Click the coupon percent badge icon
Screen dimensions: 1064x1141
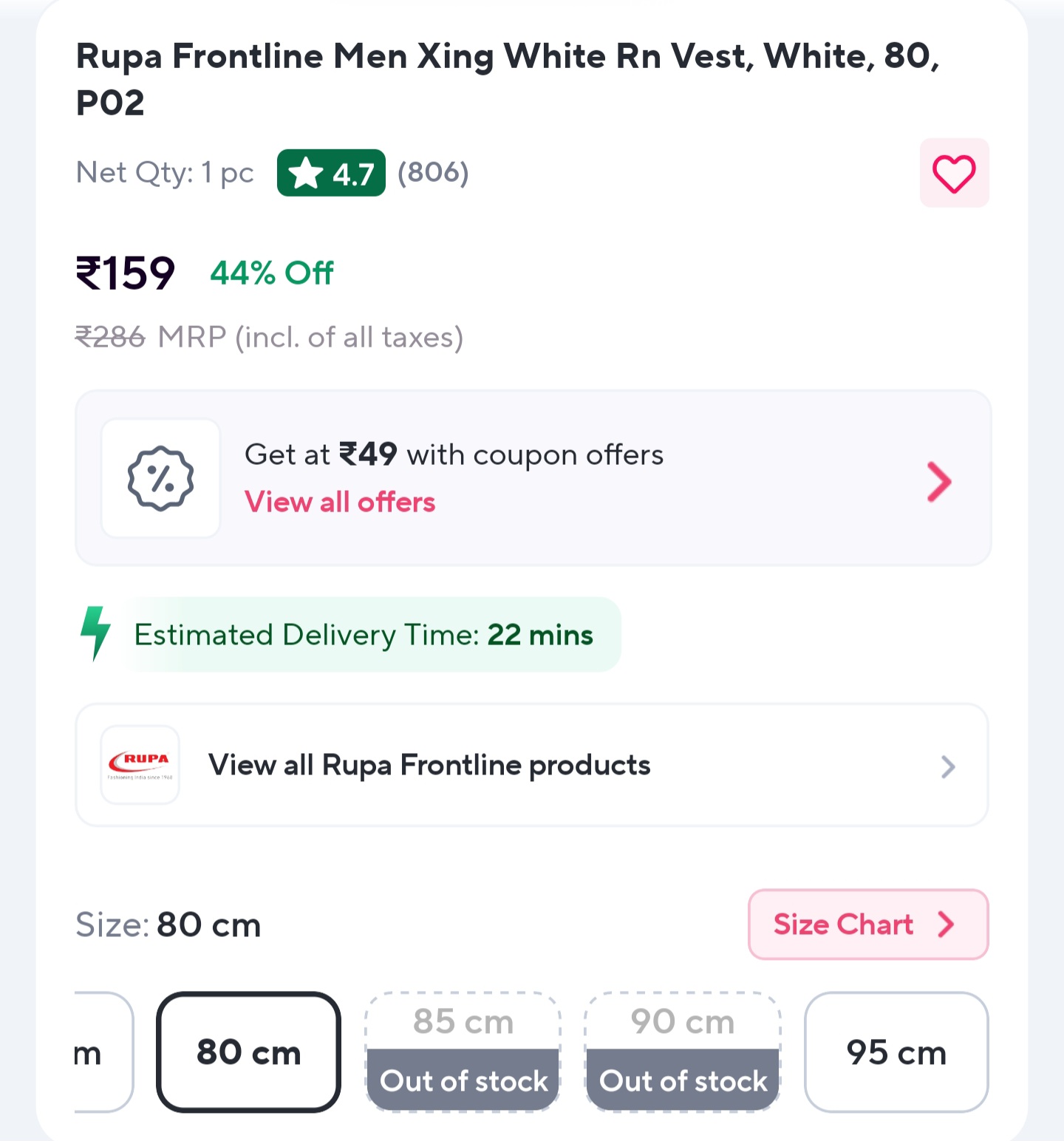[160, 478]
